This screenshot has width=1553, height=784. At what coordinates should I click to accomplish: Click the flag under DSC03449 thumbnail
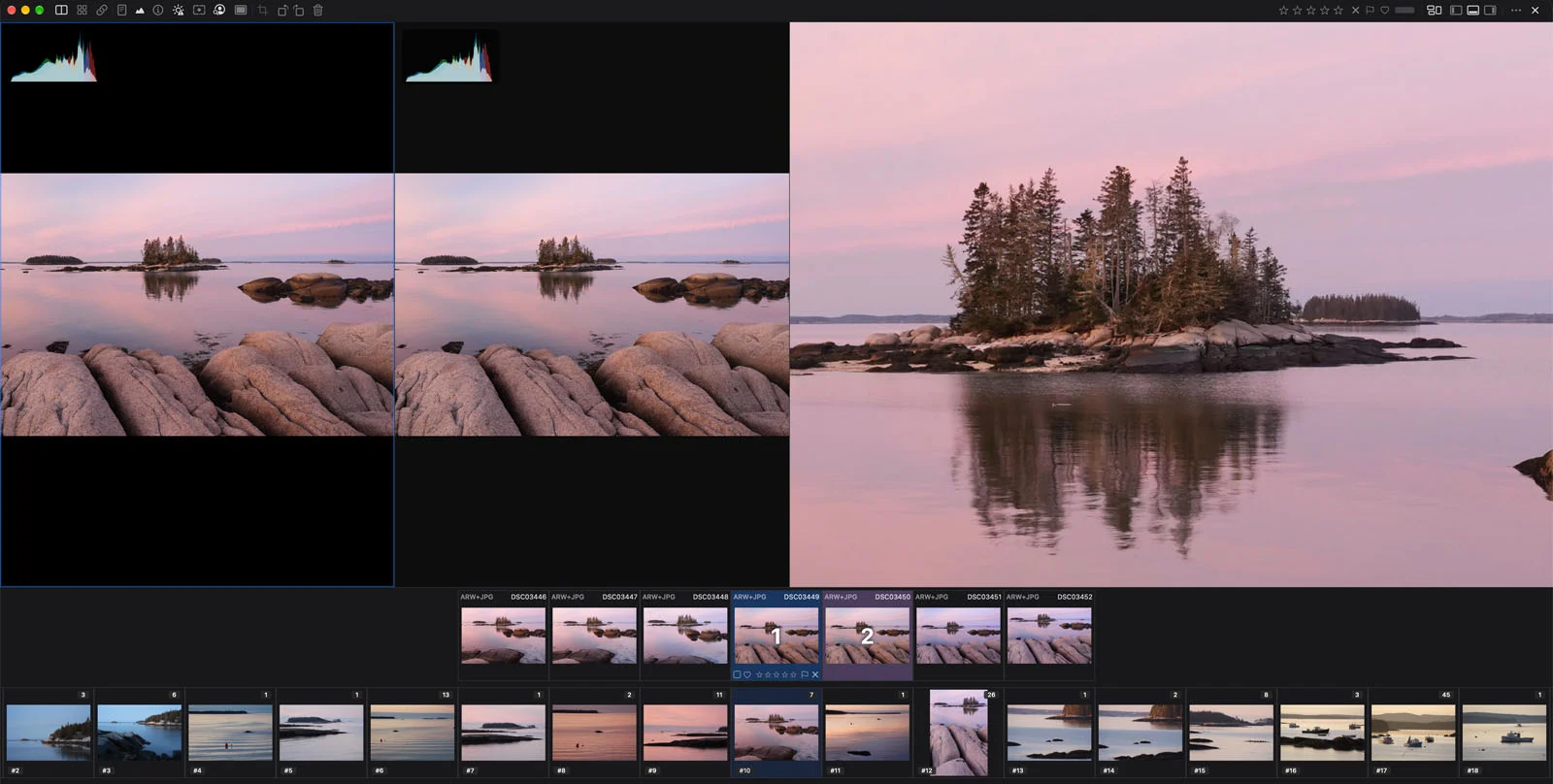tap(805, 674)
